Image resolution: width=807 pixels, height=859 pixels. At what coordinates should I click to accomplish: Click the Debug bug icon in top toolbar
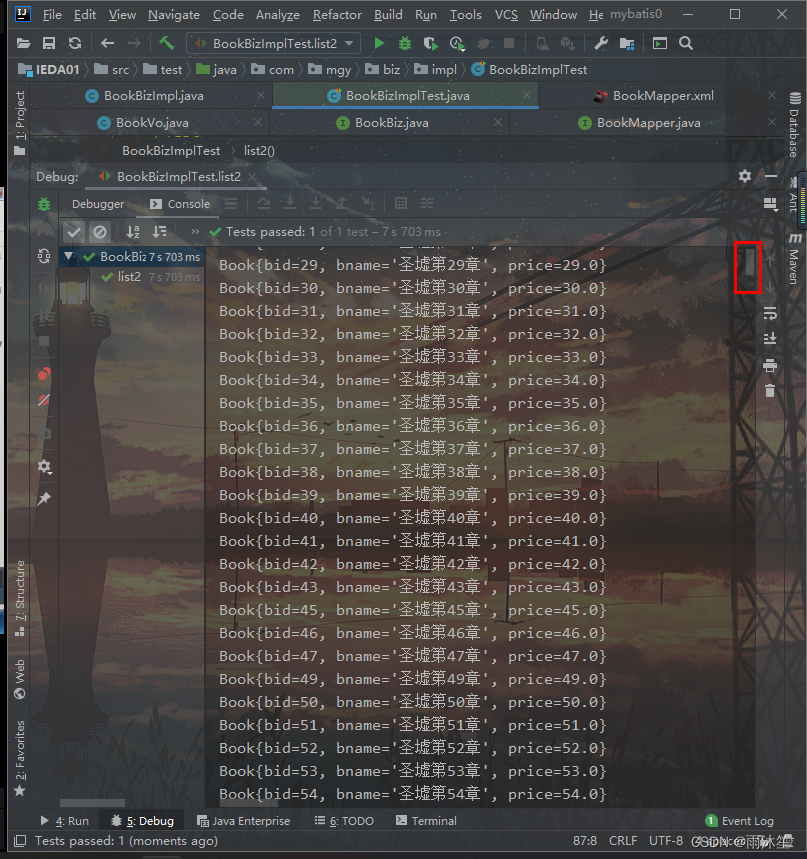[x=405, y=43]
